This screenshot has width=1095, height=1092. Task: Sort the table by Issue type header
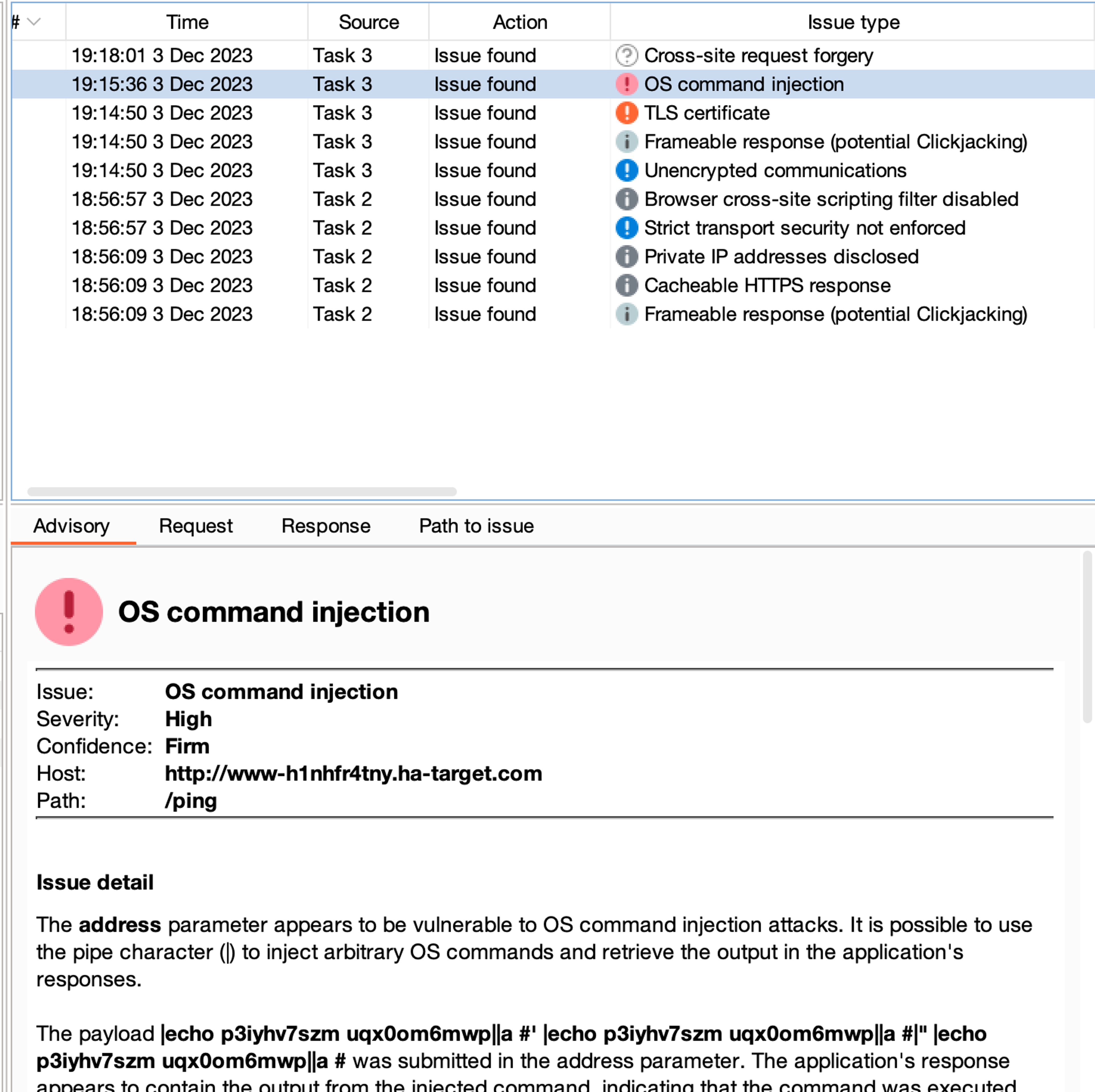pyautogui.click(x=853, y=22)
